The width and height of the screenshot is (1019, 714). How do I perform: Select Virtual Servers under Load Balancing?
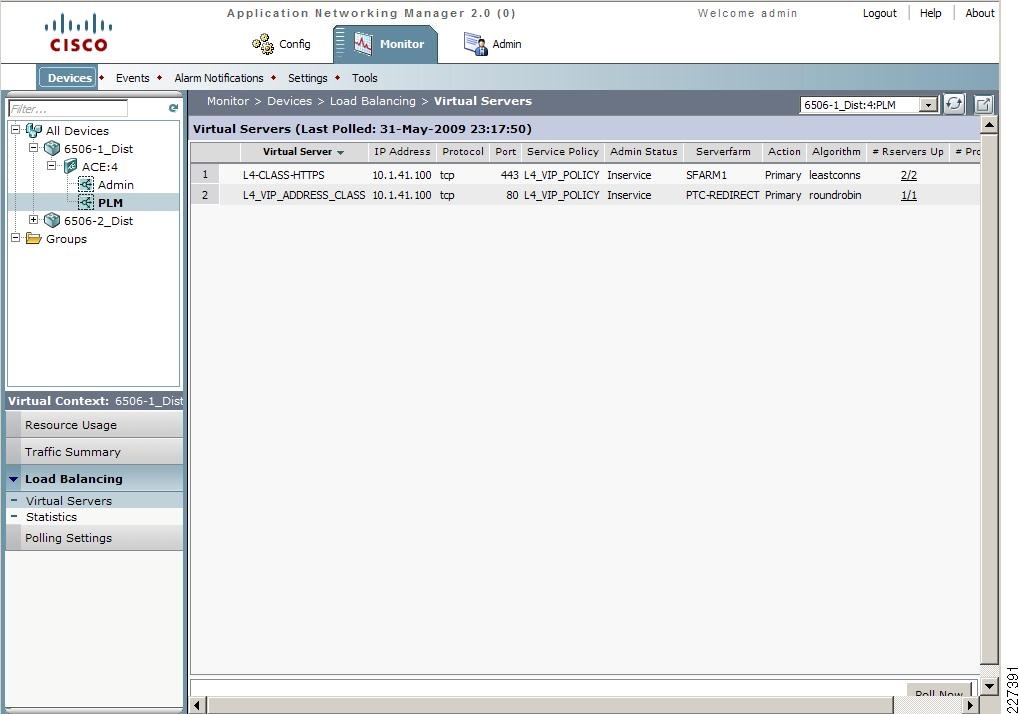pyautogui.click(x=94, y=500)
